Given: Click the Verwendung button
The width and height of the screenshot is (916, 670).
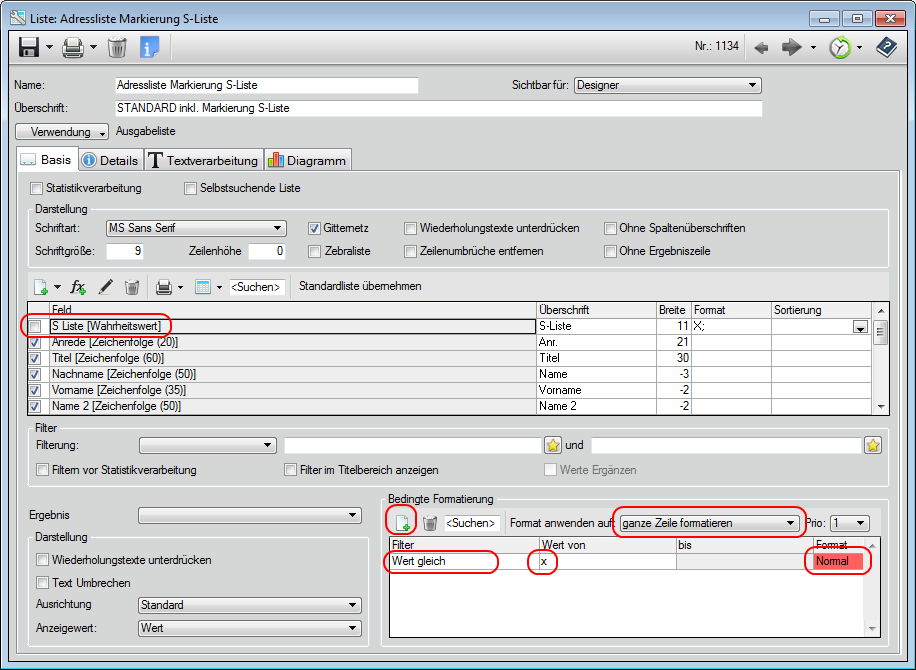Looking at the screenshot, I should pyautogui.click(x=62, y=132).
